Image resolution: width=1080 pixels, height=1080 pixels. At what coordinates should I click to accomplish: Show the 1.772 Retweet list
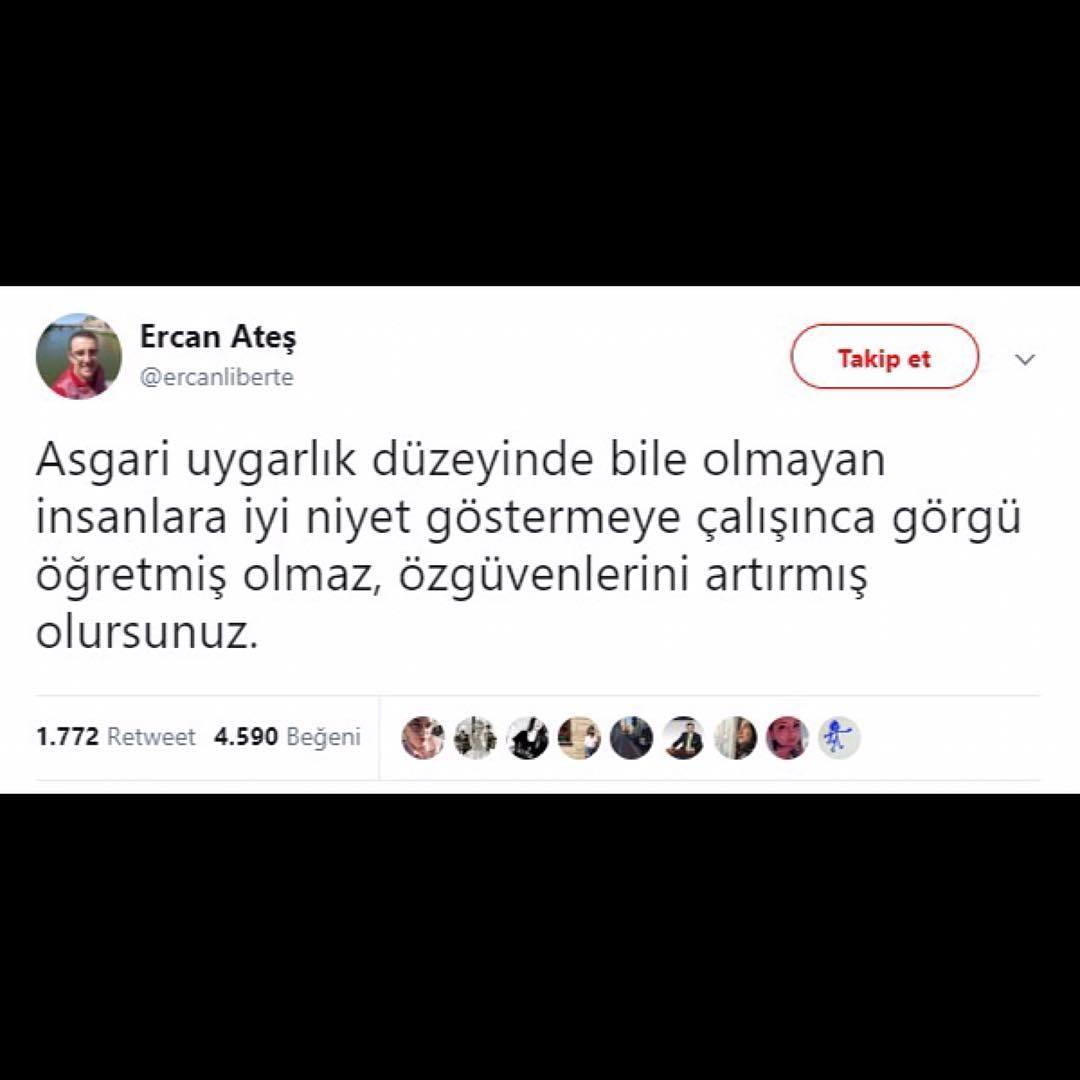pos(116,737)
